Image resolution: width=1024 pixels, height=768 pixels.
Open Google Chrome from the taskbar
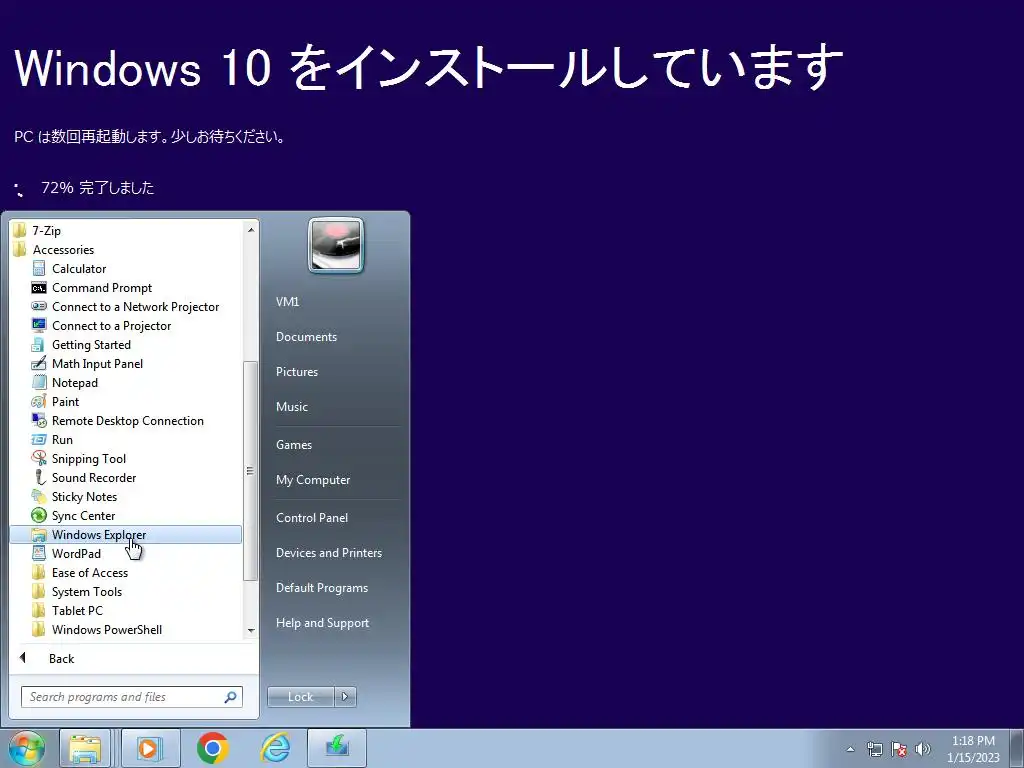pyautogui.click(x=213, y=748)
